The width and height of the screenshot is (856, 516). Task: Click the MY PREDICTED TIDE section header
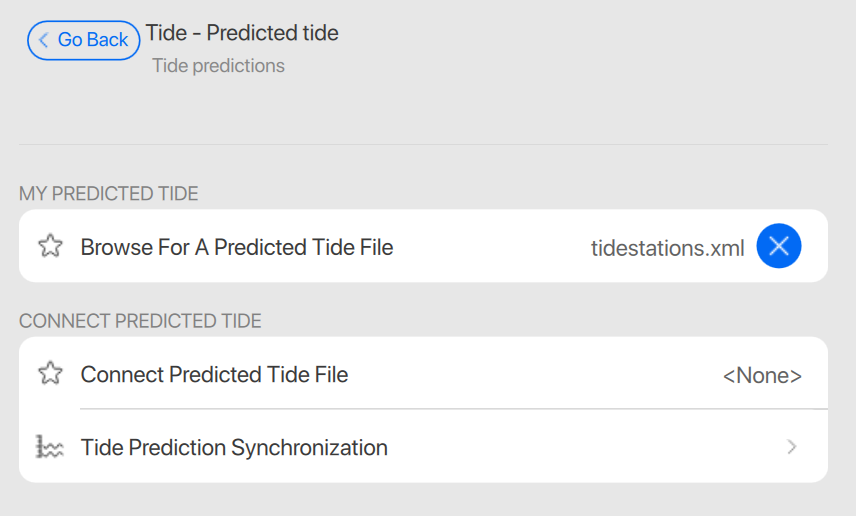tap(109, 193)
